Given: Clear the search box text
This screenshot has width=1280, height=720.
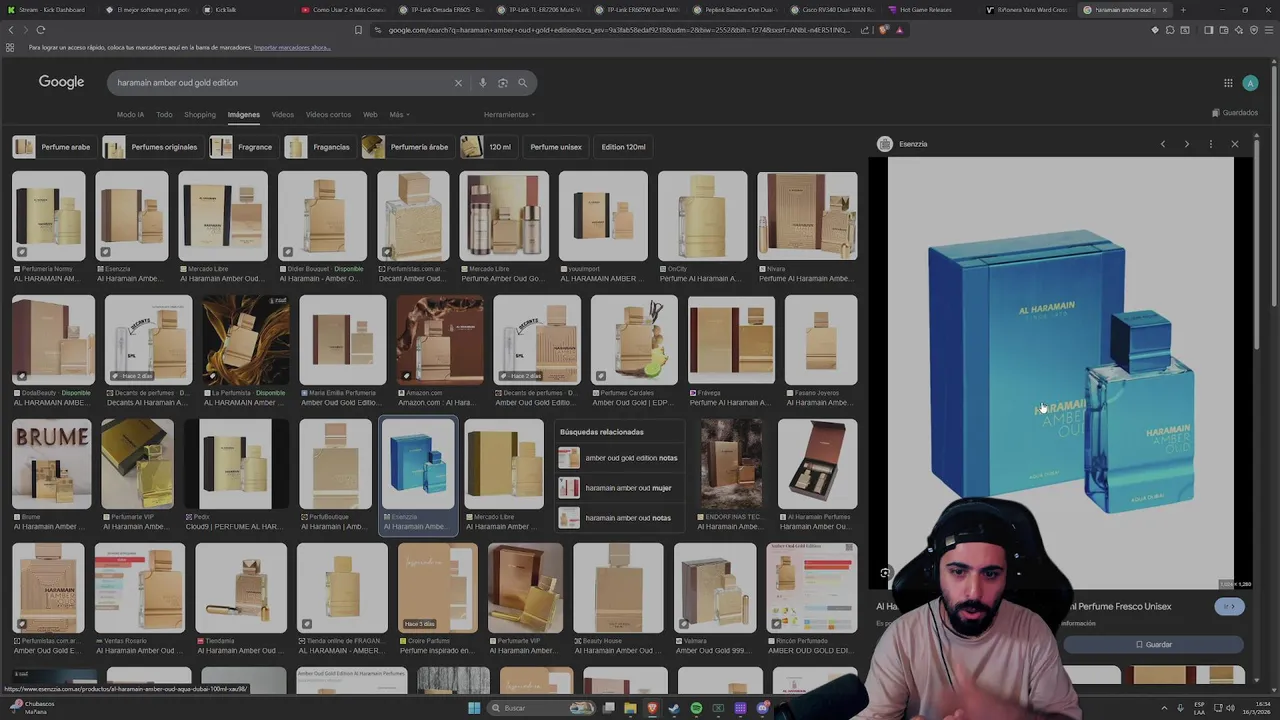Looking at the screenshot, I should (x=458, y=83).
